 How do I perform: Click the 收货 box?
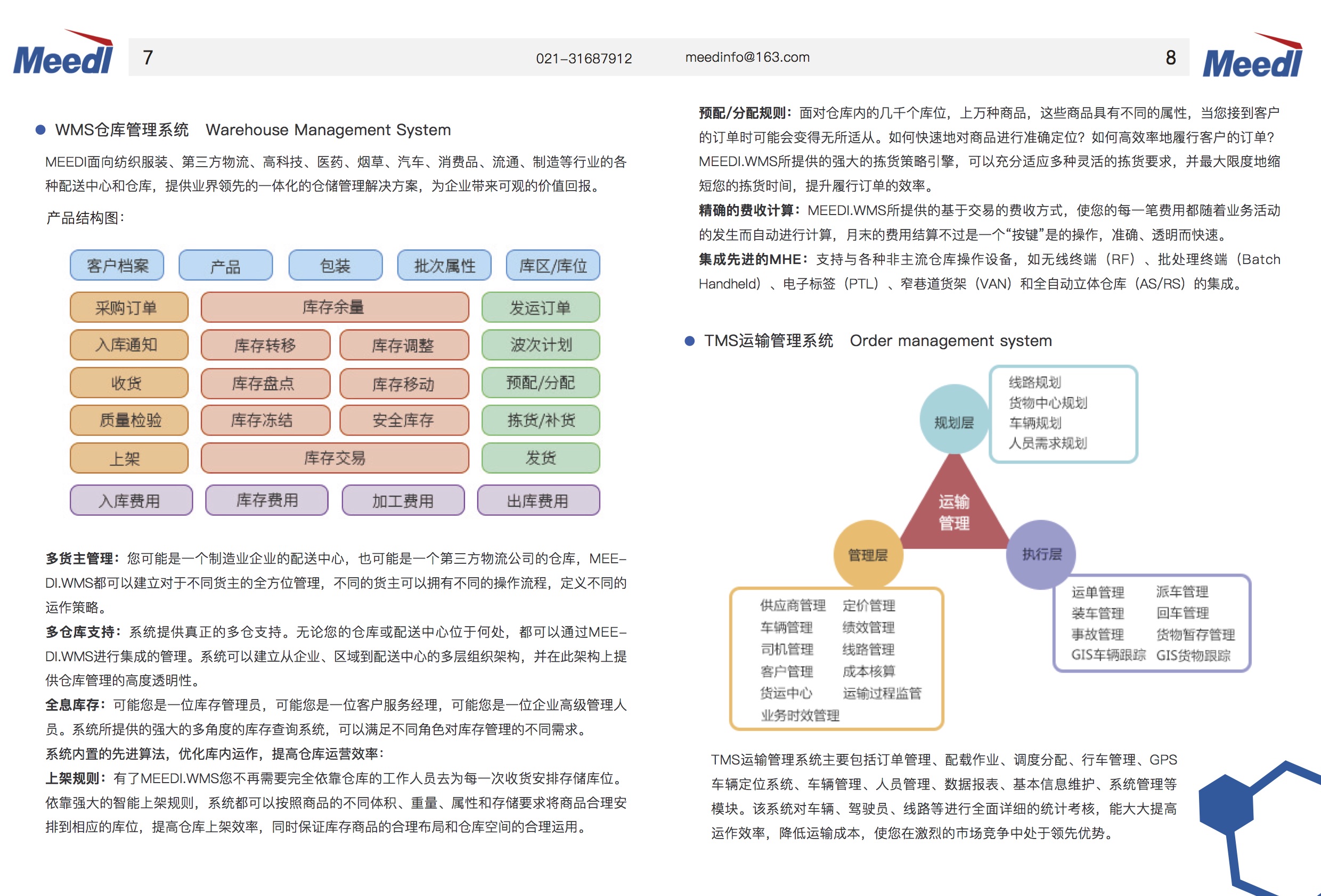pyautogui.click(x=129, y=383)
